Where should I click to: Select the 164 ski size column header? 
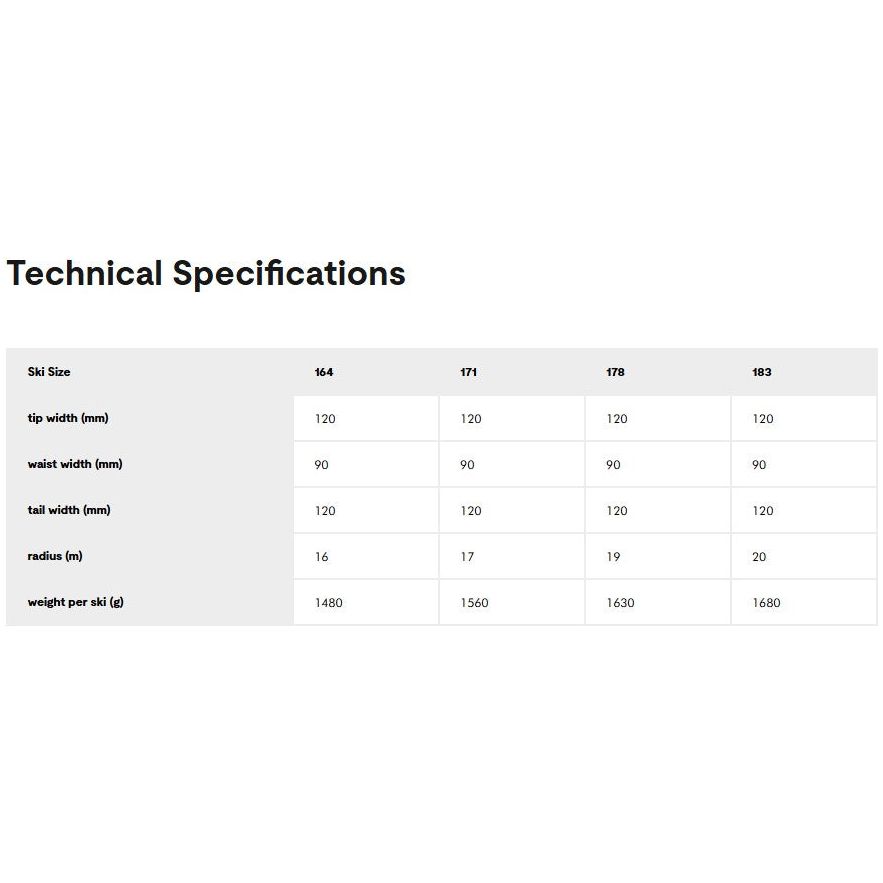(x=324, y=372)
